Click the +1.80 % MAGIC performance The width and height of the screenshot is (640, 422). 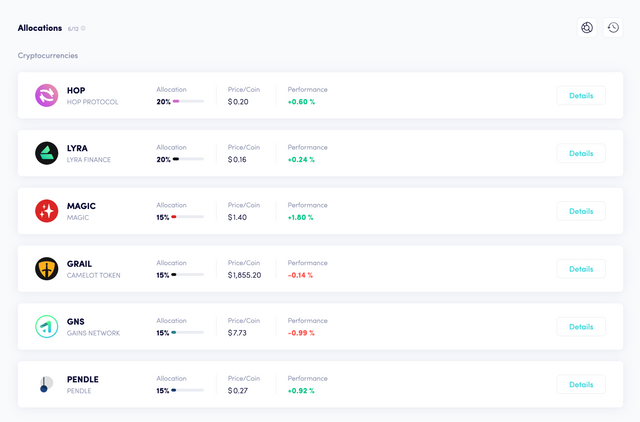300,218
